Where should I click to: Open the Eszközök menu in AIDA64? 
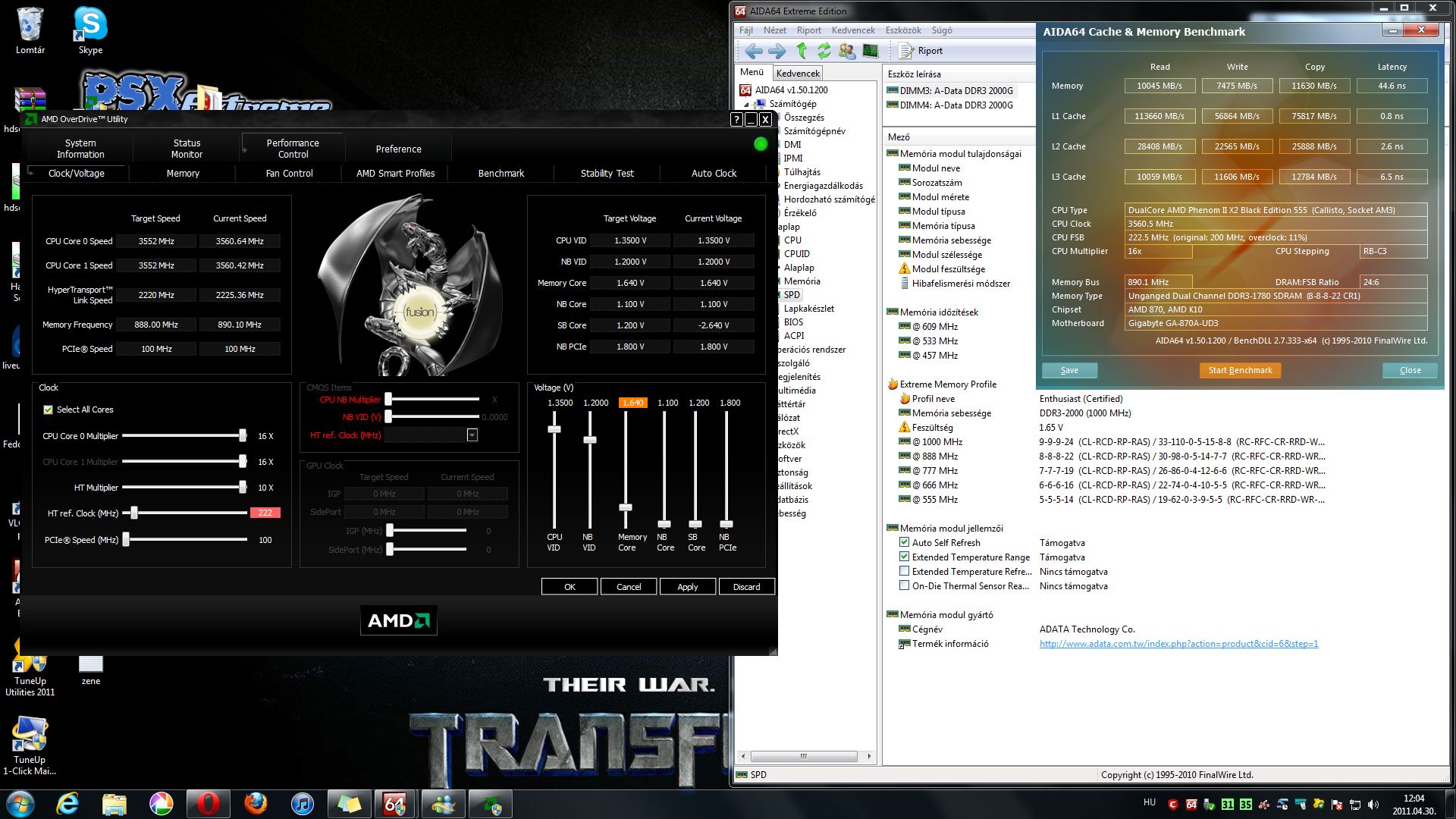coord(903,30)
